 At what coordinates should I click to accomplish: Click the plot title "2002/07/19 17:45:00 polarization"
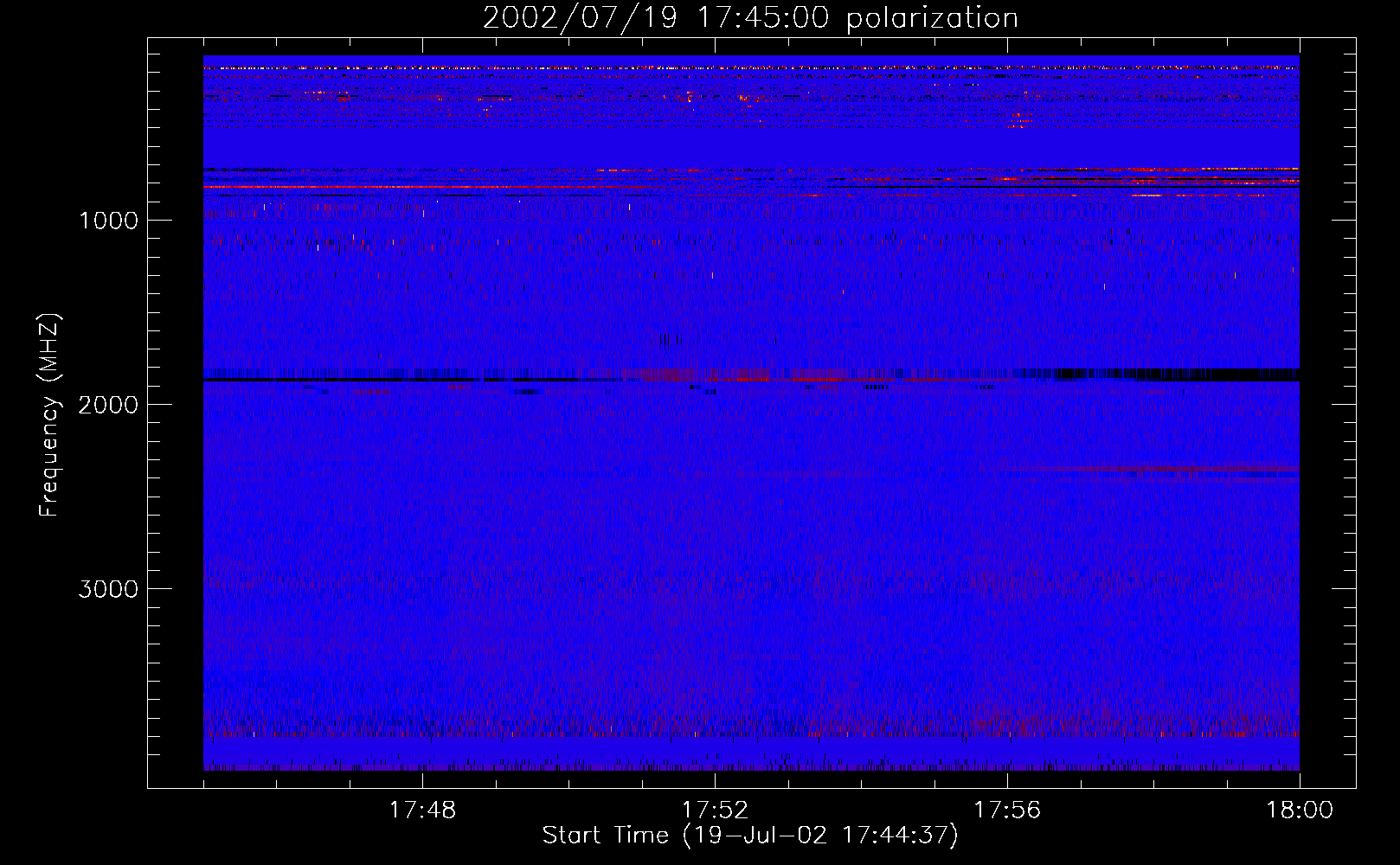(750, 18)
